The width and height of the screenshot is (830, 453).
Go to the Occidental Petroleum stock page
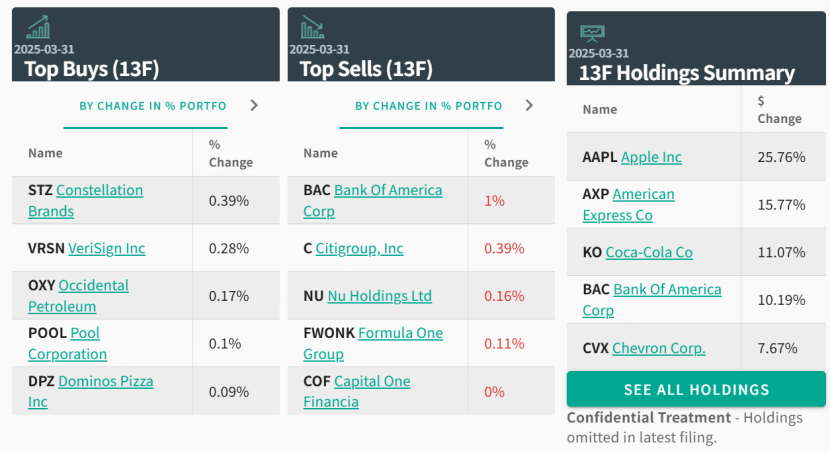[94, 285]
